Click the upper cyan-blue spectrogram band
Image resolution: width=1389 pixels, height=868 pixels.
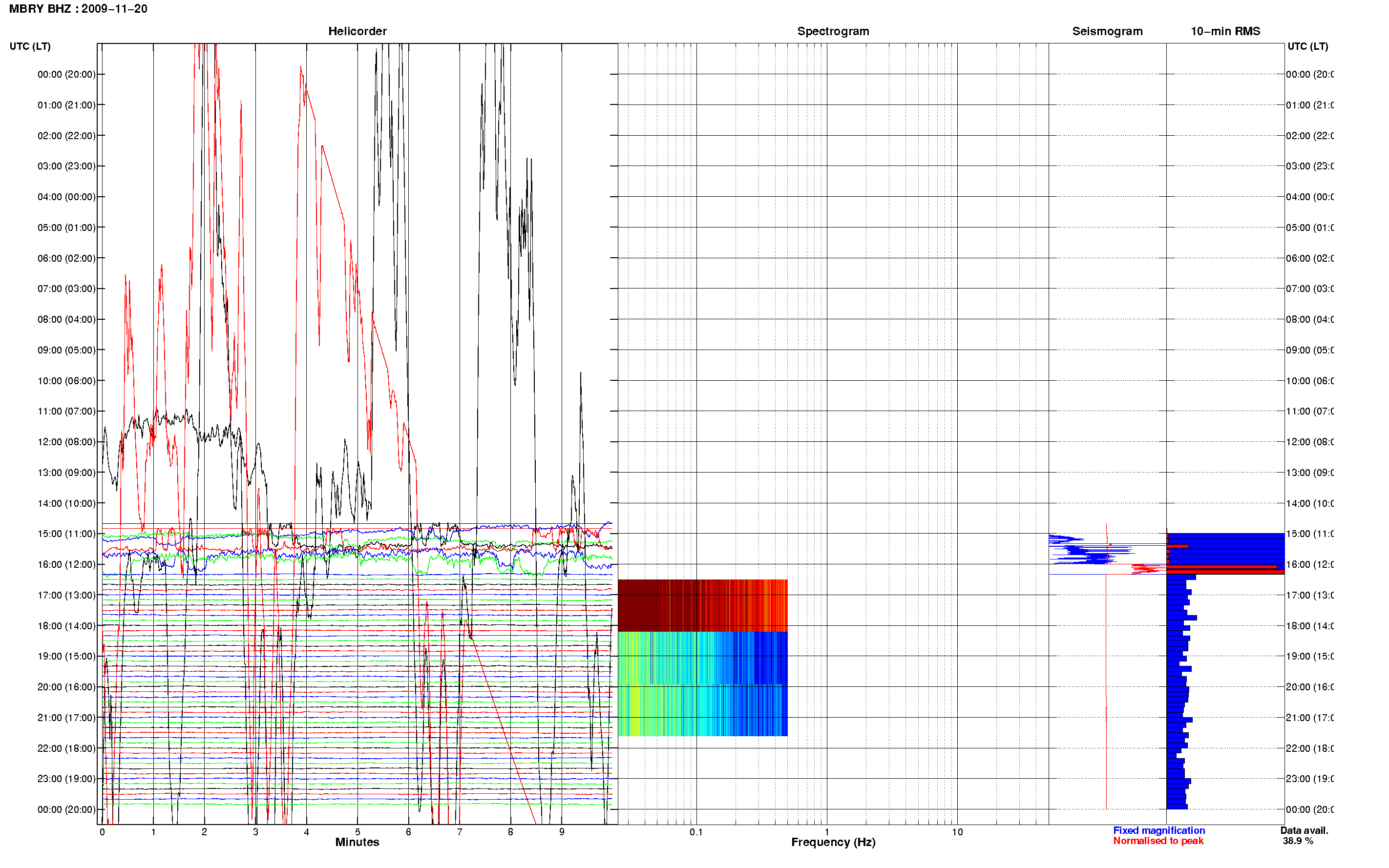702,658
